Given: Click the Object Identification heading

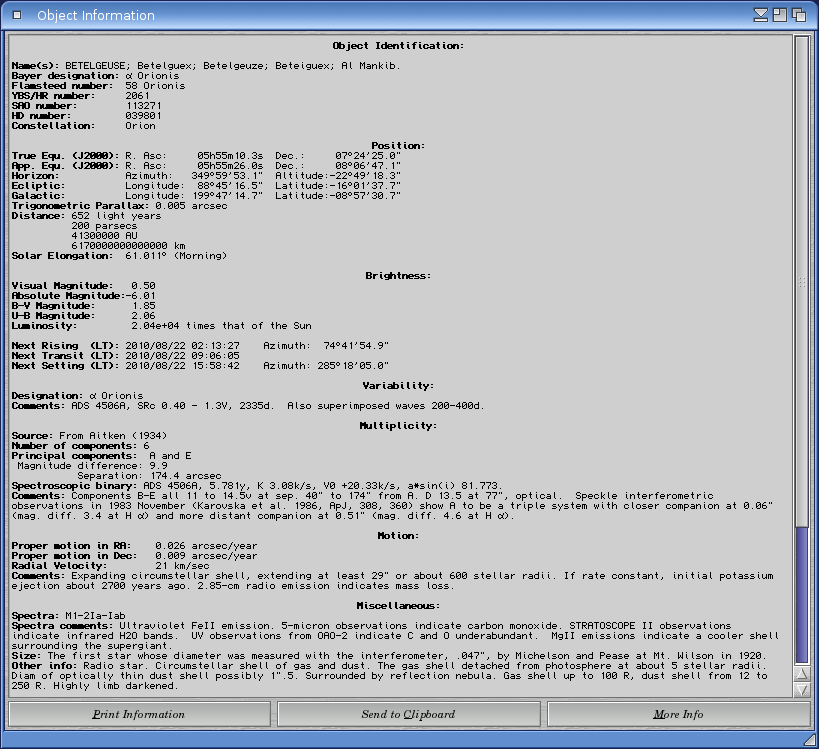Looking at the screenshot, I should (397, 46).
